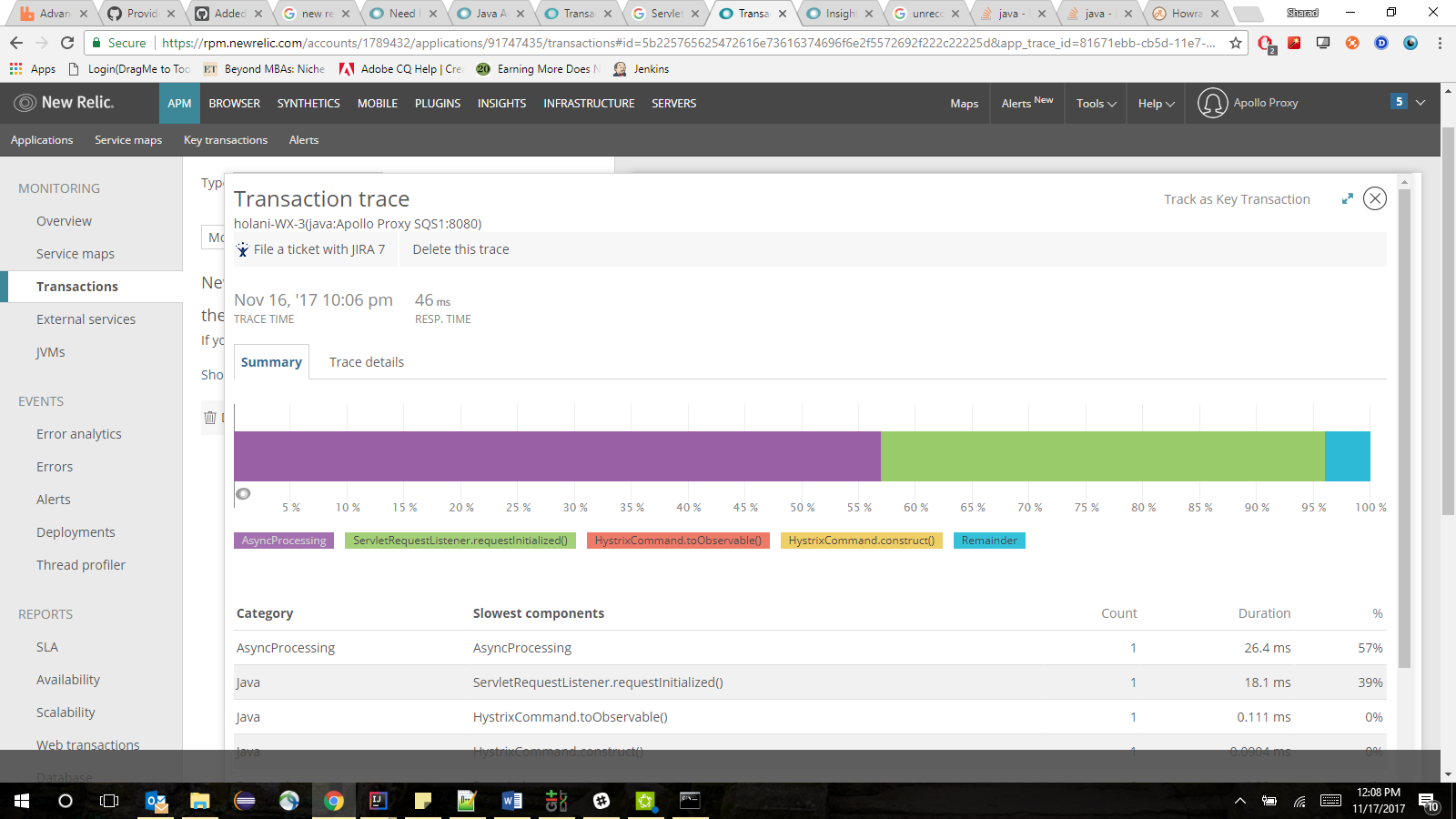
Task: Click Track as Key Transaction
Action: (x=1237, y=199)
